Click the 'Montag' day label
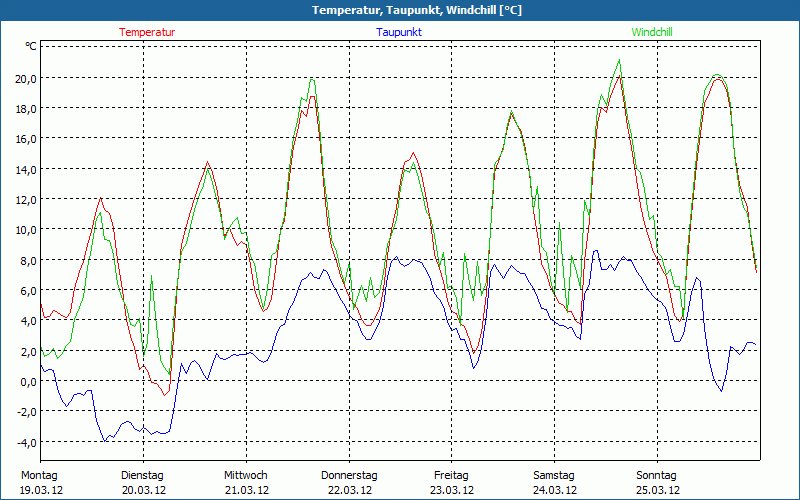 (x=39, y=476)
